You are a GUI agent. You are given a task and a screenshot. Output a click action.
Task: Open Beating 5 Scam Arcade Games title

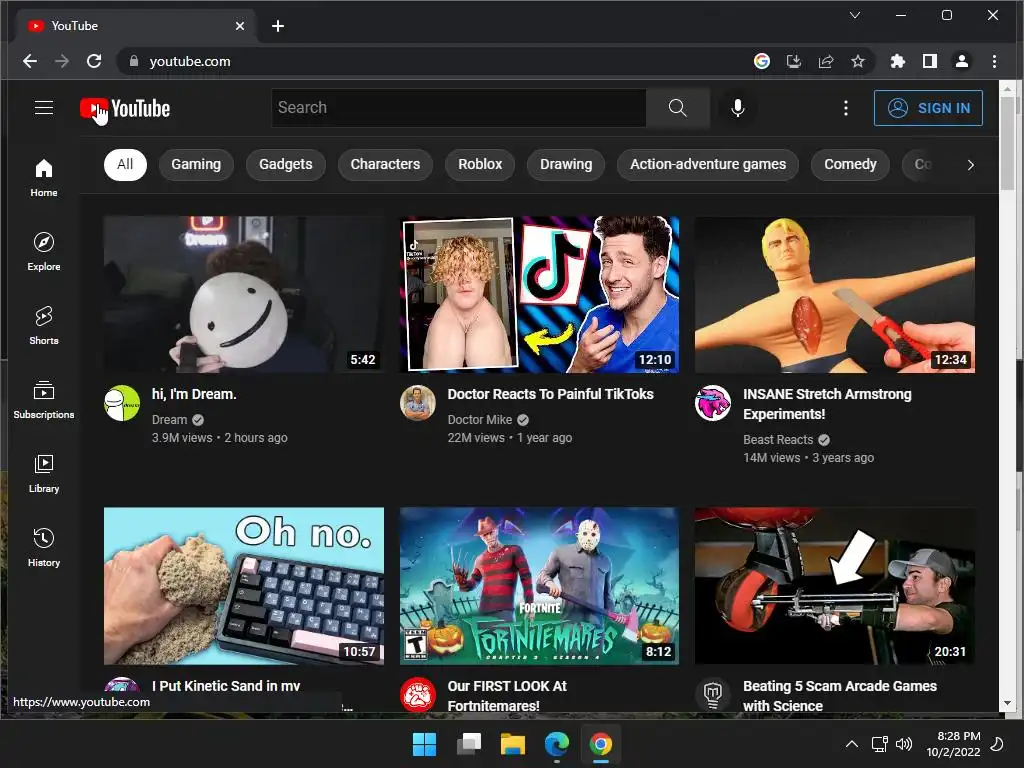coord(840,696)
